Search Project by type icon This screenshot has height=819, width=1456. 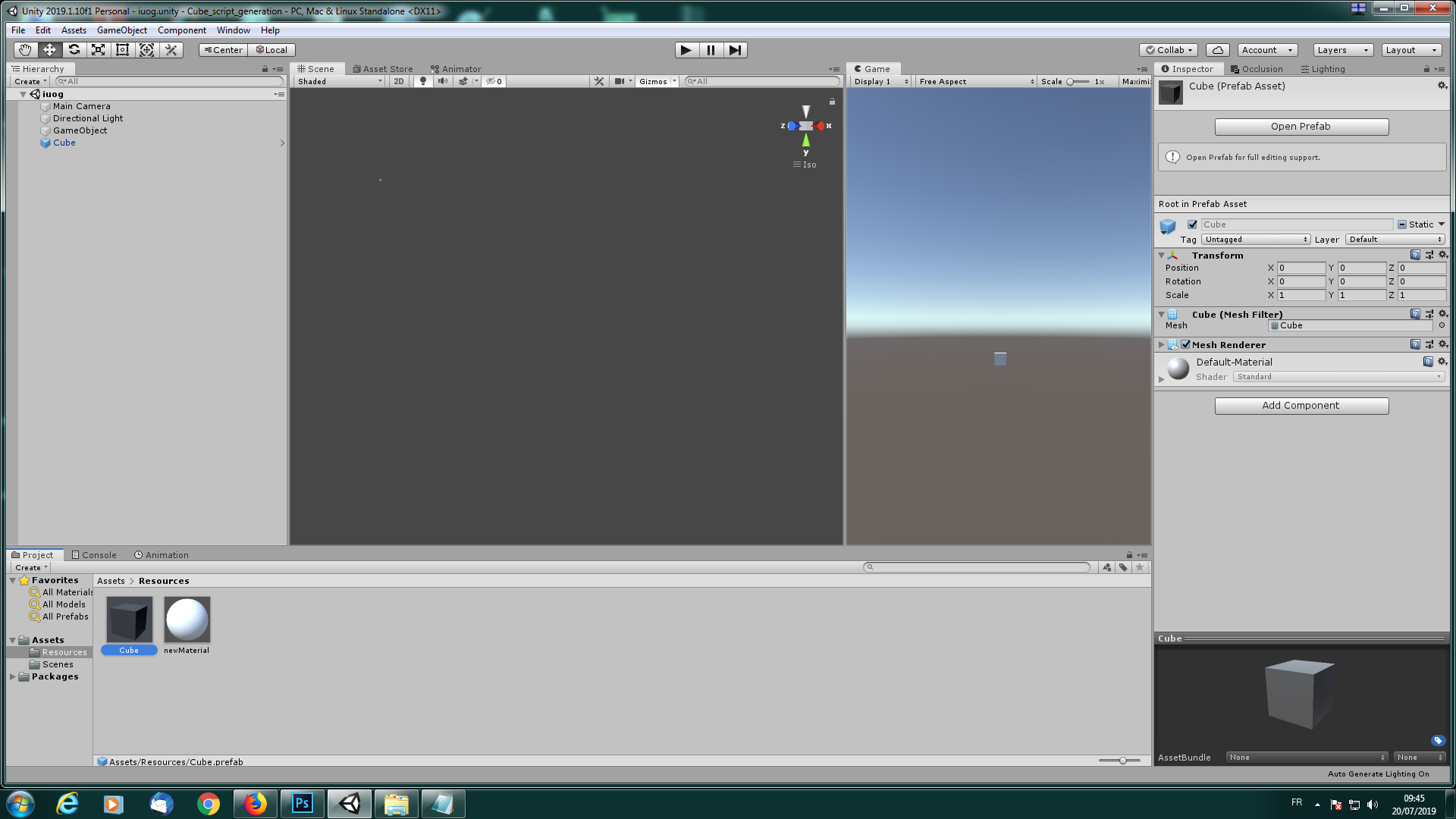click(x=1107, y=567)
